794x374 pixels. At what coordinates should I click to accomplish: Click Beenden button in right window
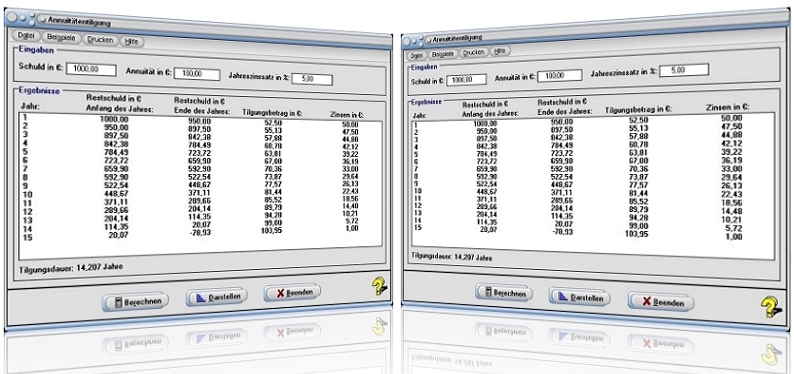click(661, 302)
